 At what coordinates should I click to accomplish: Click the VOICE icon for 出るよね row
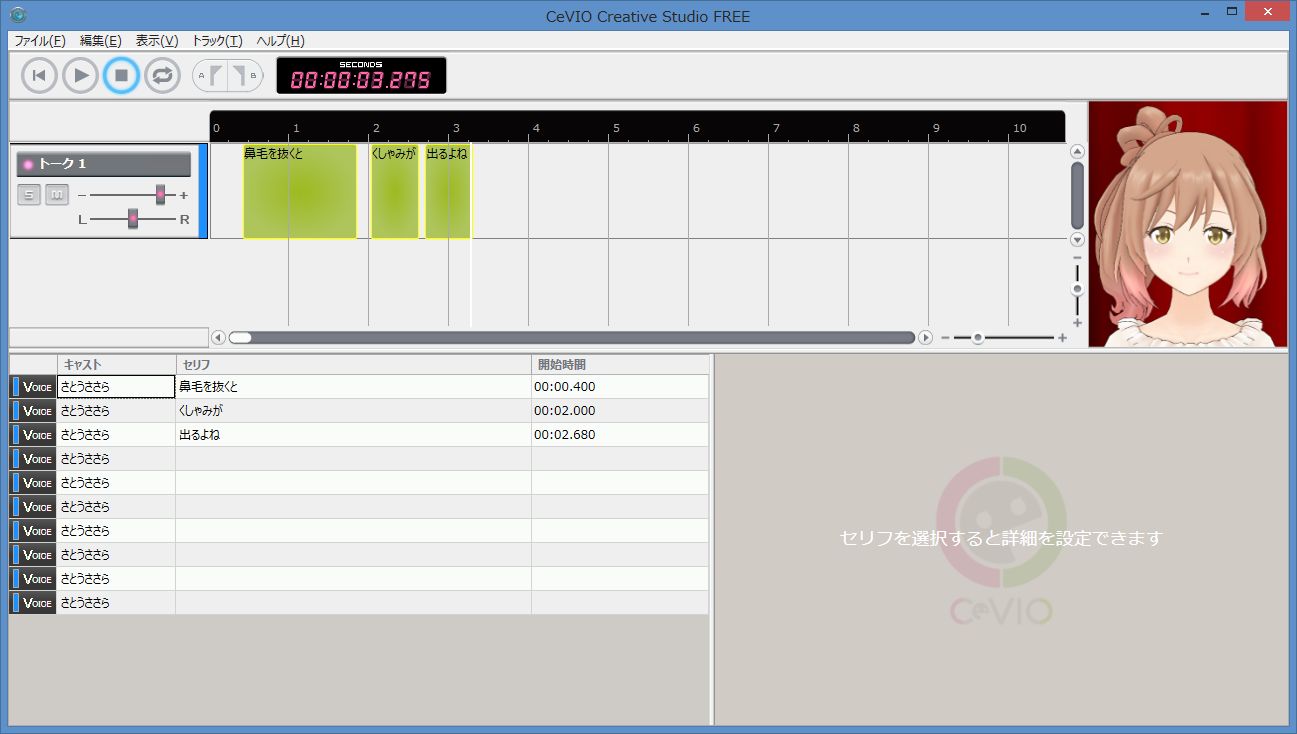[33, 435]
